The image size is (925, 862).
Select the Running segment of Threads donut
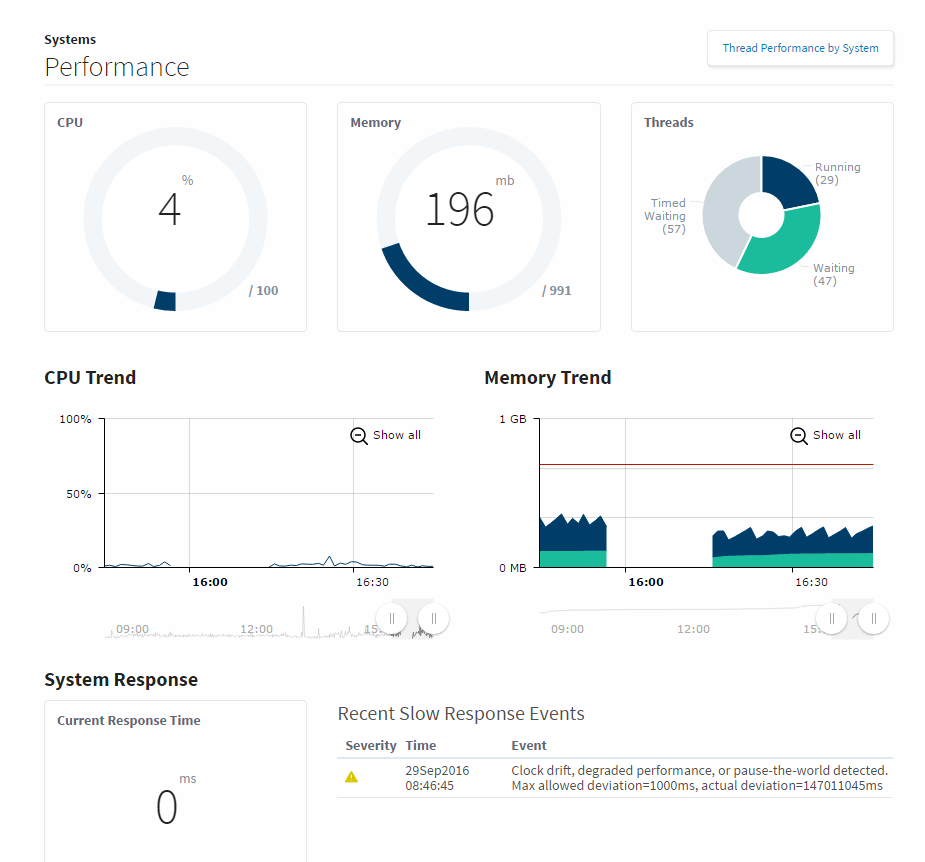pos(790,180)
